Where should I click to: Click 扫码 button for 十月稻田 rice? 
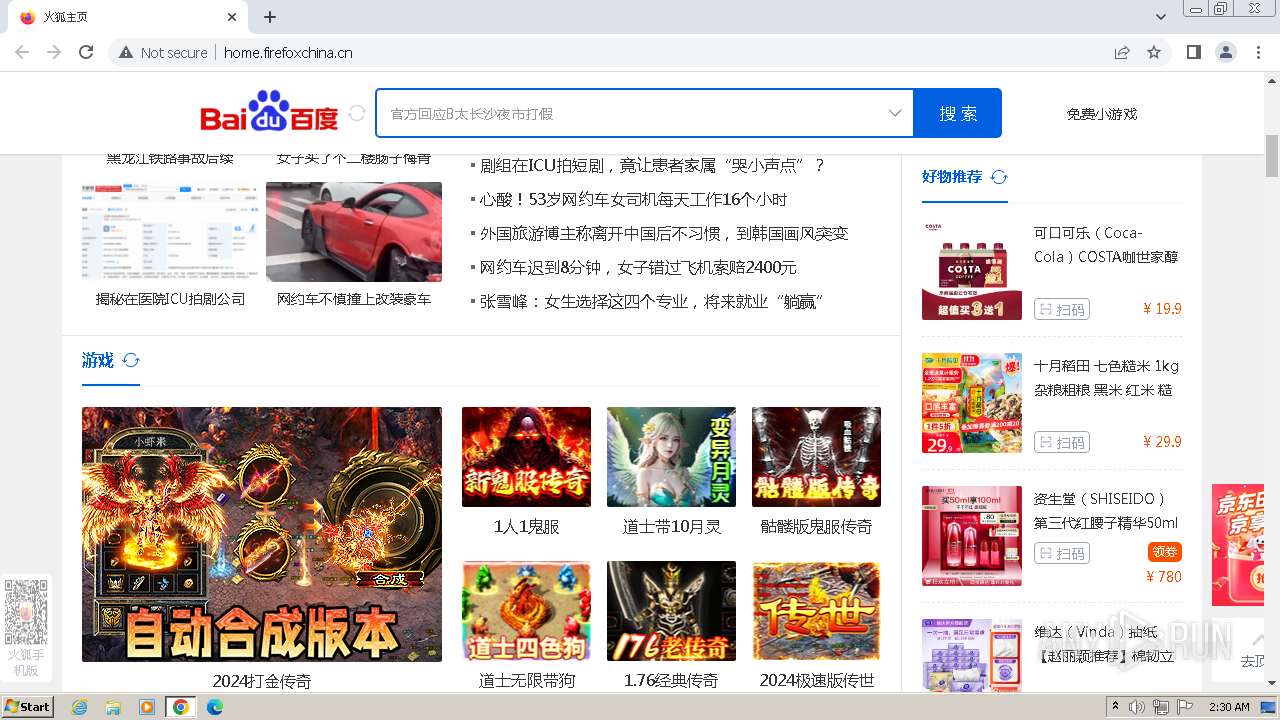click(x=1062, y=442)
